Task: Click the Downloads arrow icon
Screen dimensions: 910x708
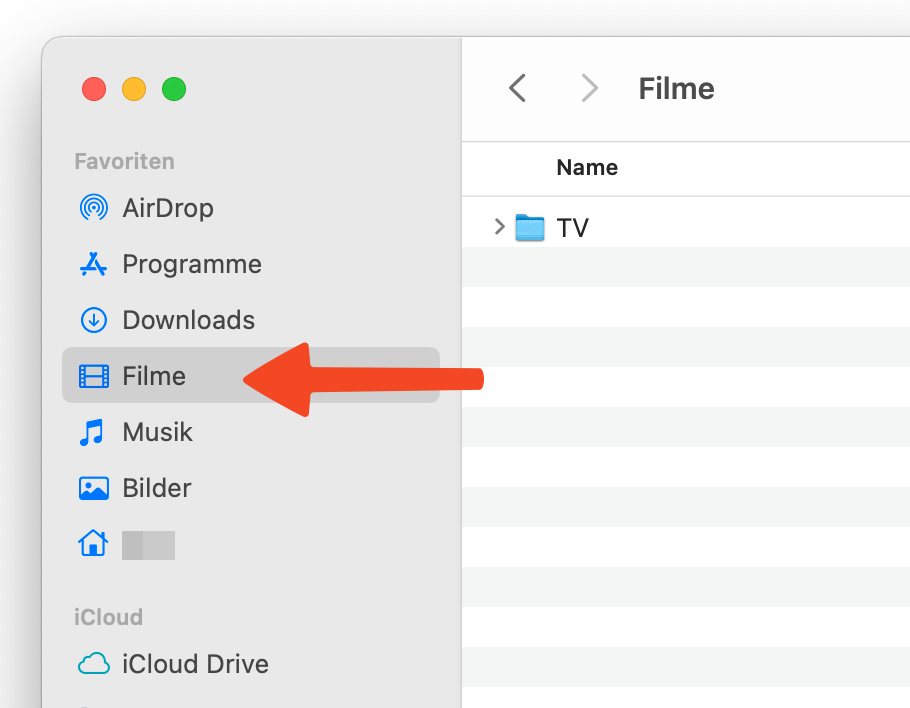Action: tap(93, 320)
